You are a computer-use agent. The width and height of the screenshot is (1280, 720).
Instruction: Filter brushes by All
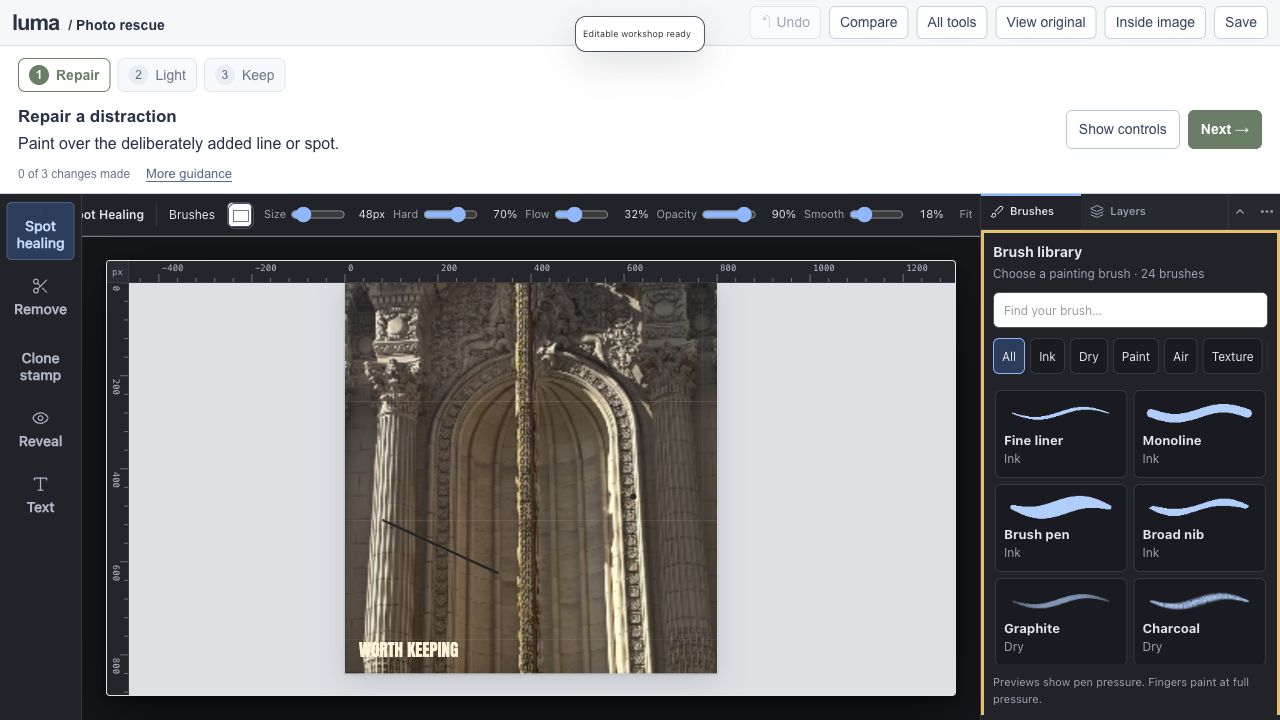click(x=1008, y=356)
